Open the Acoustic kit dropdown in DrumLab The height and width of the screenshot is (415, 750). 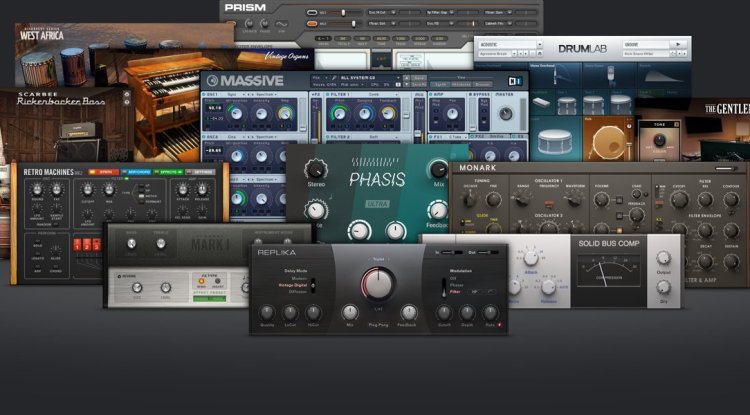[511, 44]
